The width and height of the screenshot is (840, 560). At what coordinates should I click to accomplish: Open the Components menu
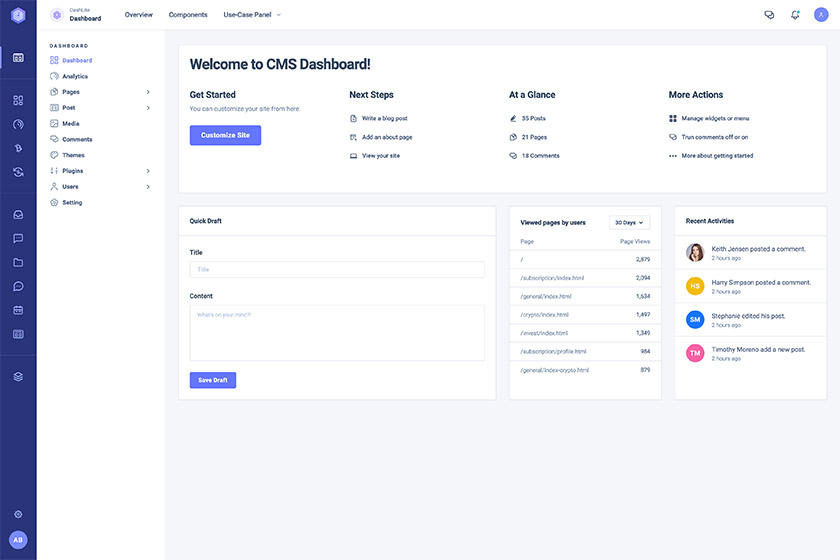(188, 15)
